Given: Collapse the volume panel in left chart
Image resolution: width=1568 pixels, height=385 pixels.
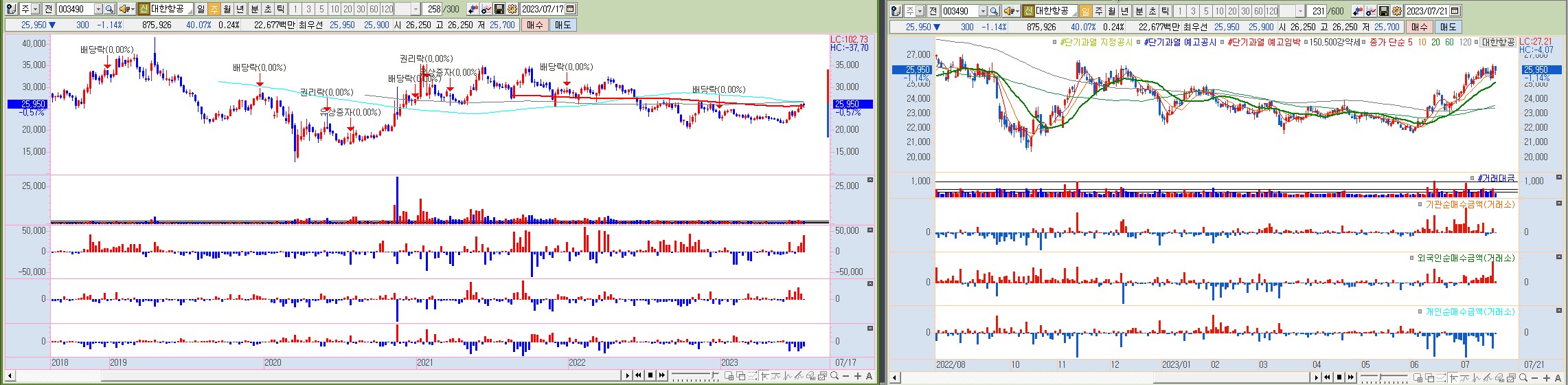Looking at the screenshot, I should (870, 180).
